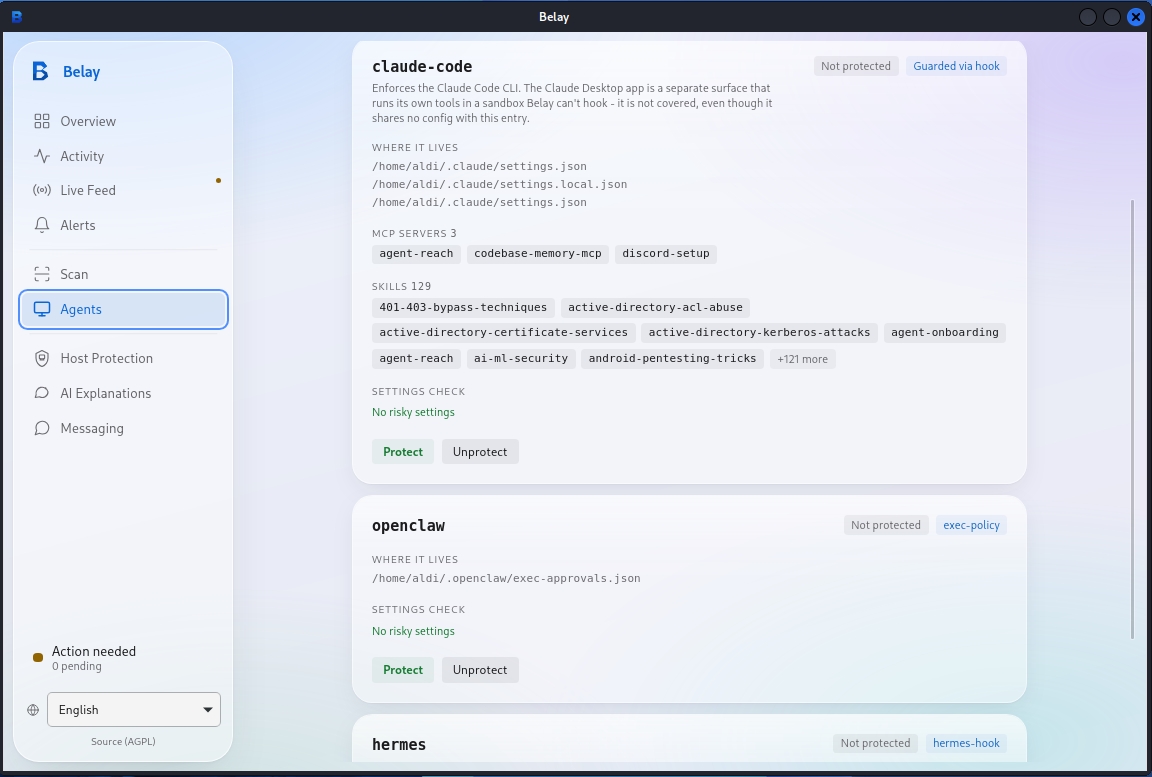Viewport: 1152px width, 777px height.
Task: Click the agent-onboarding skill chip
Action: [945, 333]
